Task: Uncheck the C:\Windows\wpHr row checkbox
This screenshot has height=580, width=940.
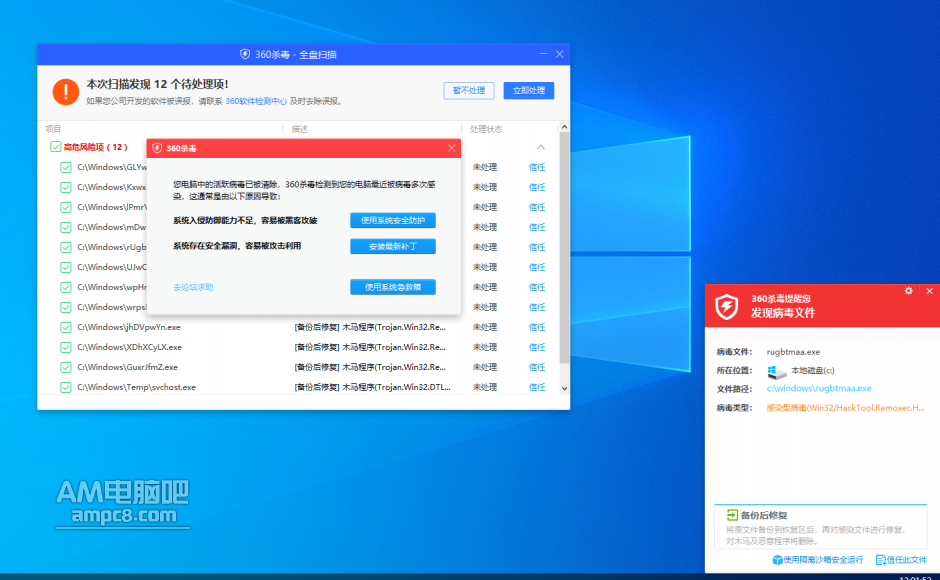Action: (x=66, y=287)
